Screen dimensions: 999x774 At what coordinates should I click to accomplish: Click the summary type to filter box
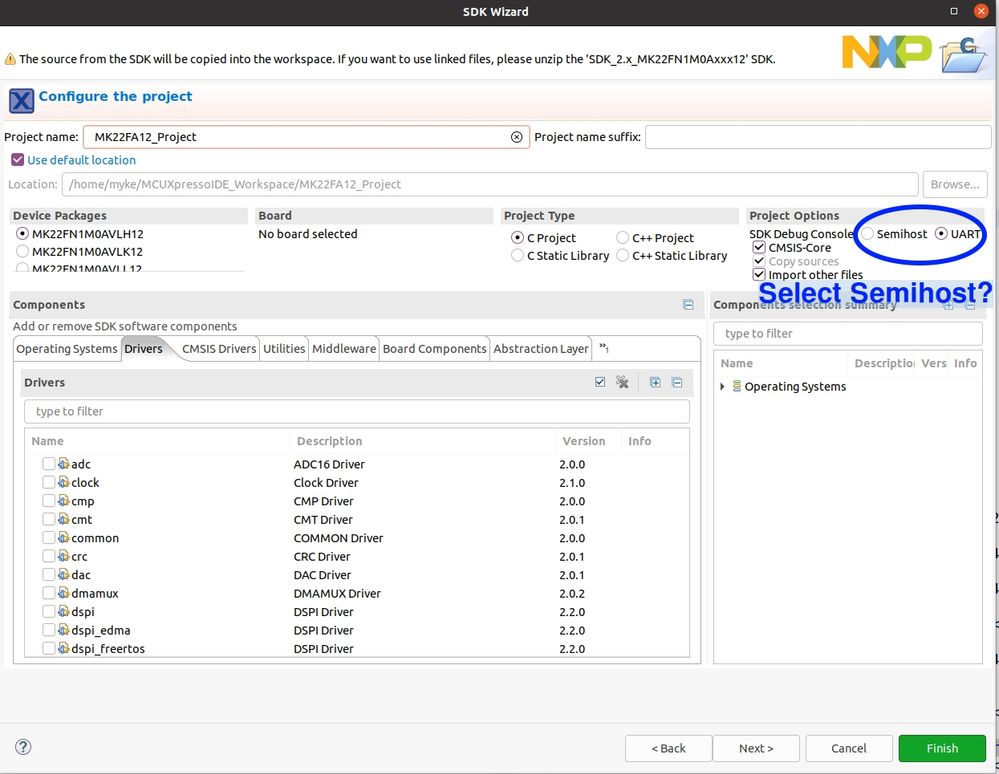(x=848, y=333)
